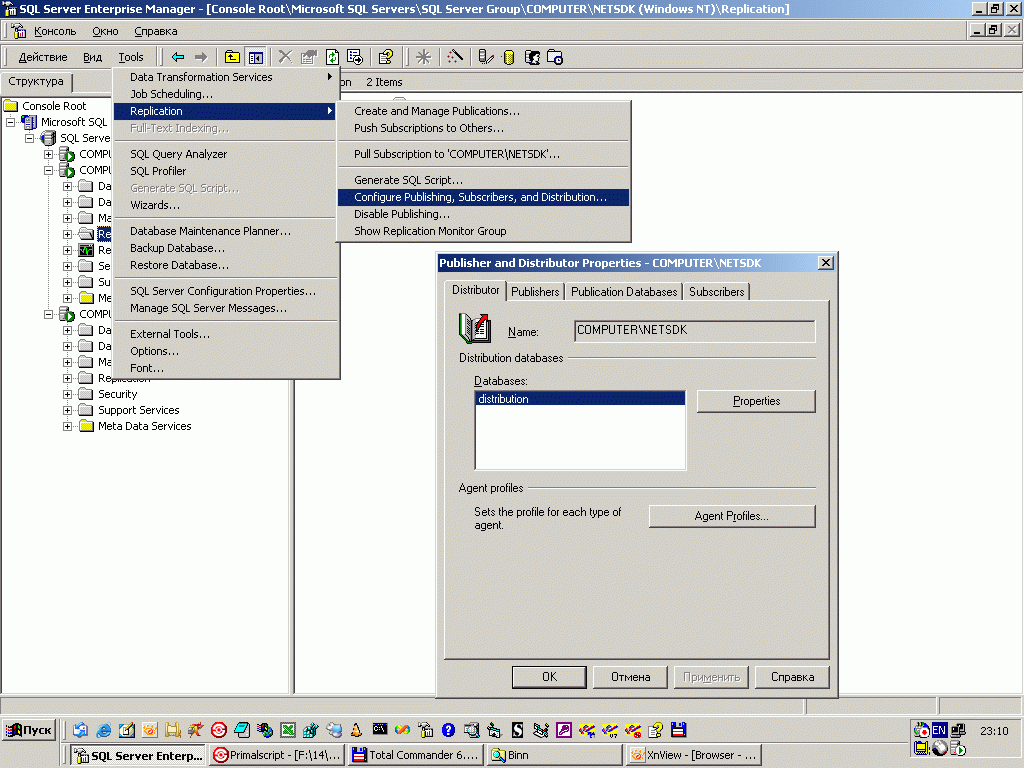The width and height of the screenshot is (1024, 768).
Task: Click the Excel quick launch icon
Action: [x=287, y=730]
